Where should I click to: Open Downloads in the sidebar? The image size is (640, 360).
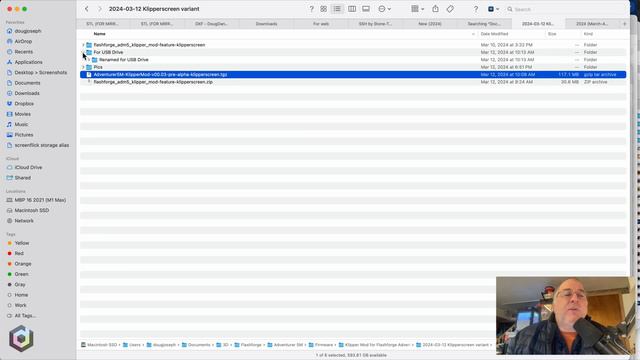27,93
